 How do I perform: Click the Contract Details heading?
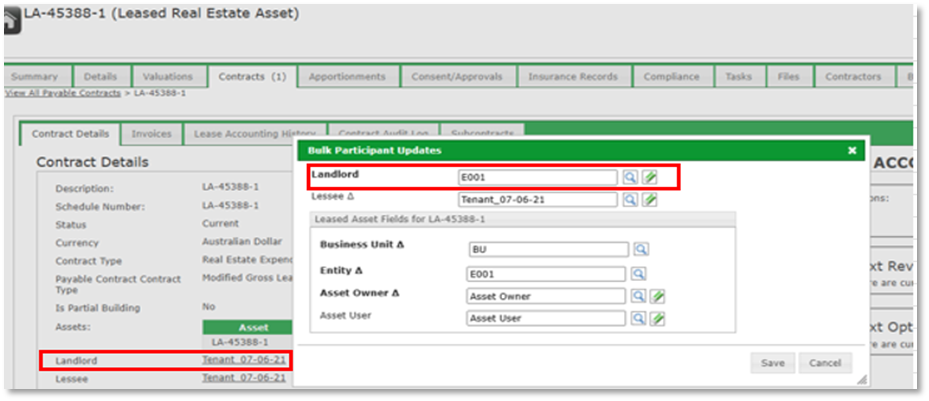click(92, 162)
